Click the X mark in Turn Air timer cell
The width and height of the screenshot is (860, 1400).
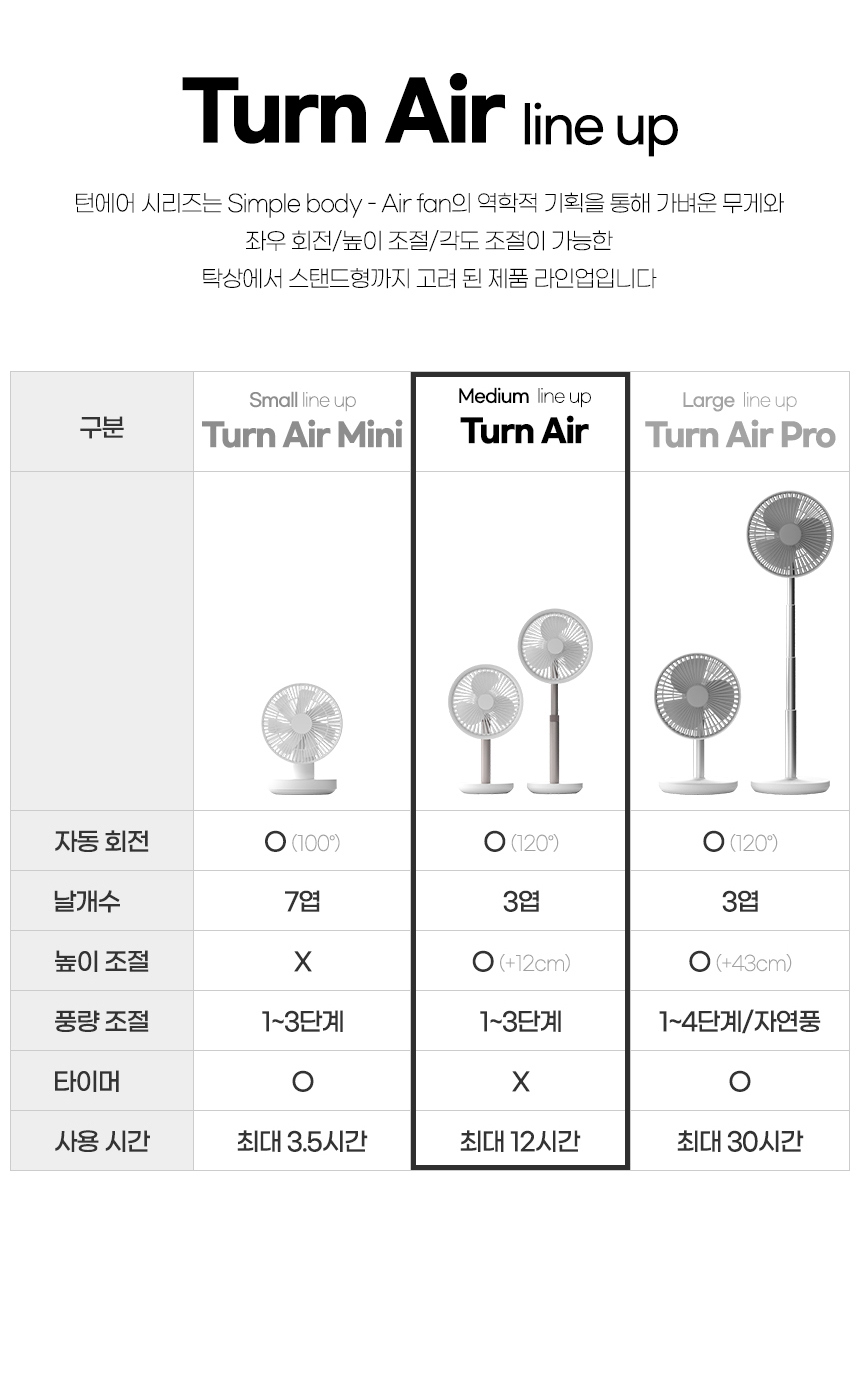(521, 1081)
